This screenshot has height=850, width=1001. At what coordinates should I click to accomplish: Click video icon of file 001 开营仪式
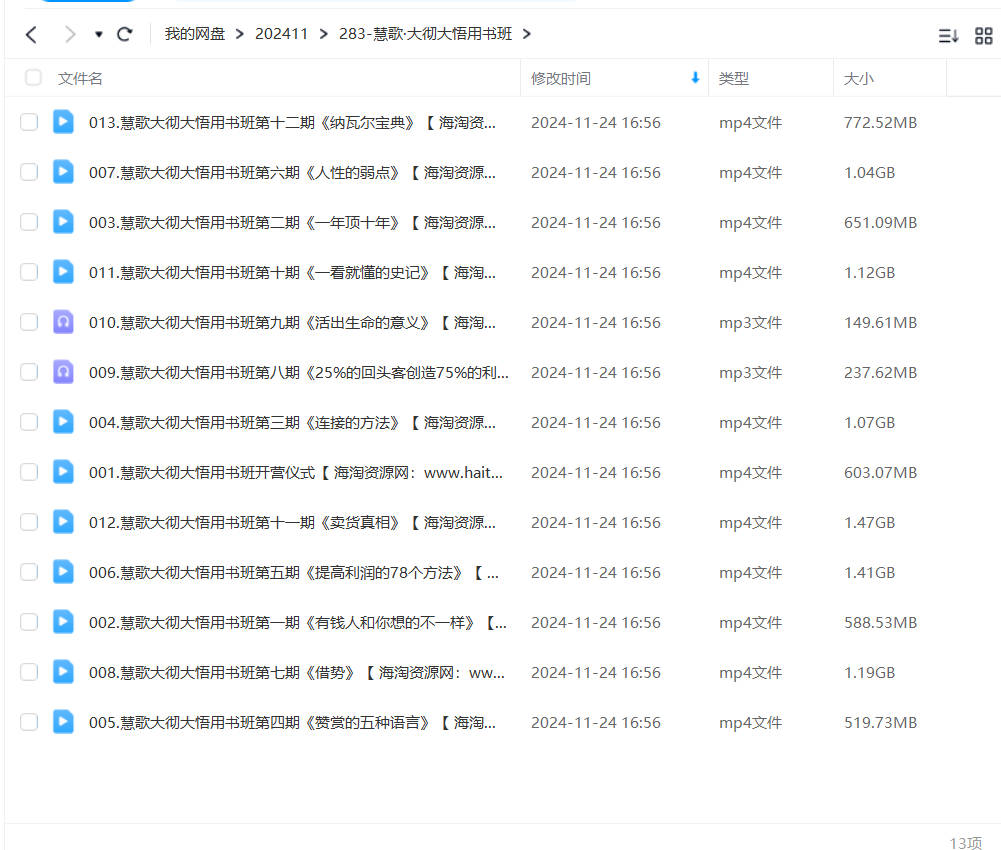(x=63, y=472)
